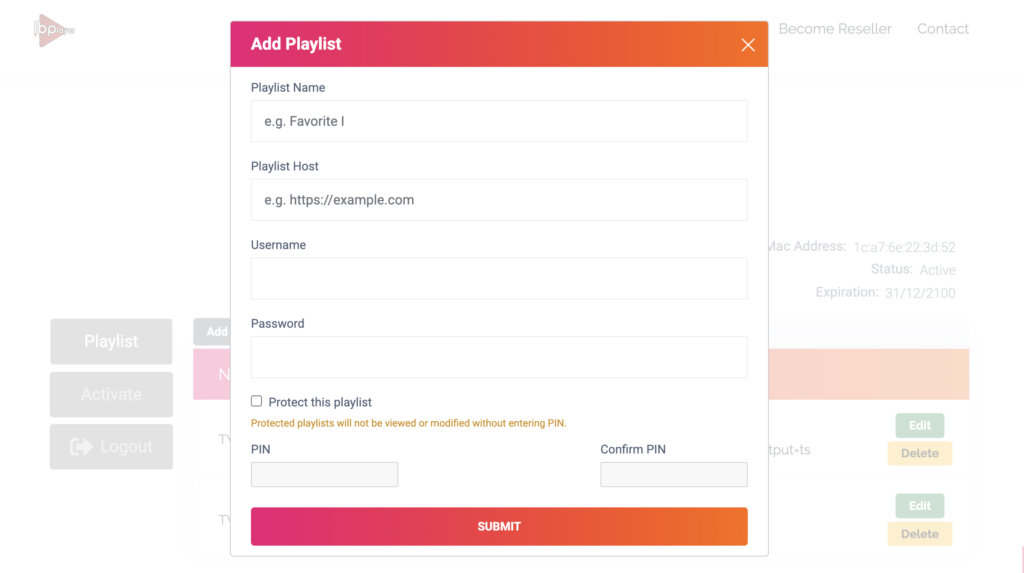
Task: Close the Add Playlist dialog
Action: tap(747, 45)
